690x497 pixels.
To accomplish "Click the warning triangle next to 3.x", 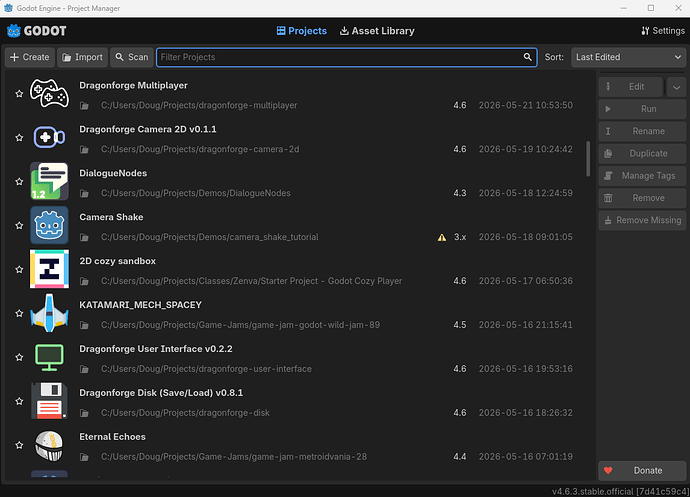I will 442,238.
